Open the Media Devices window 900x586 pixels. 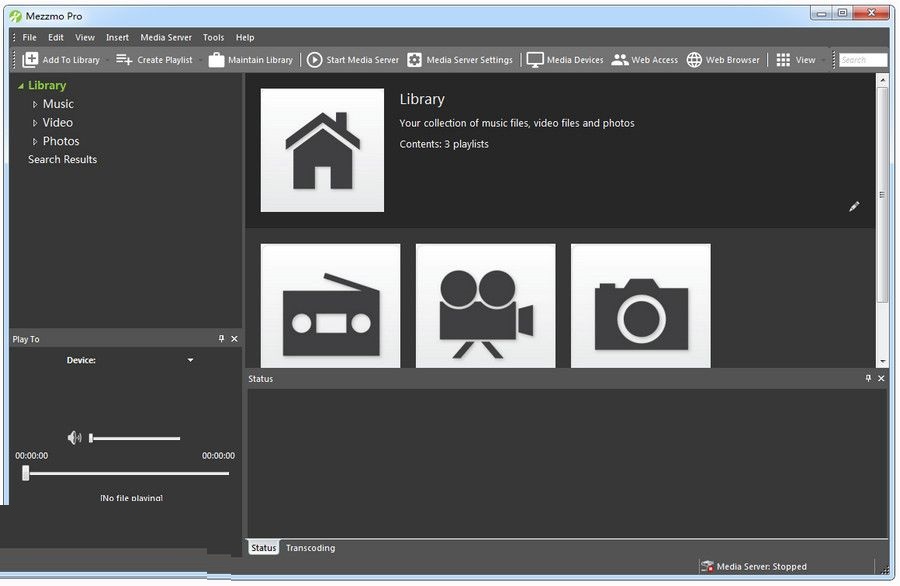tap(535, 60)
